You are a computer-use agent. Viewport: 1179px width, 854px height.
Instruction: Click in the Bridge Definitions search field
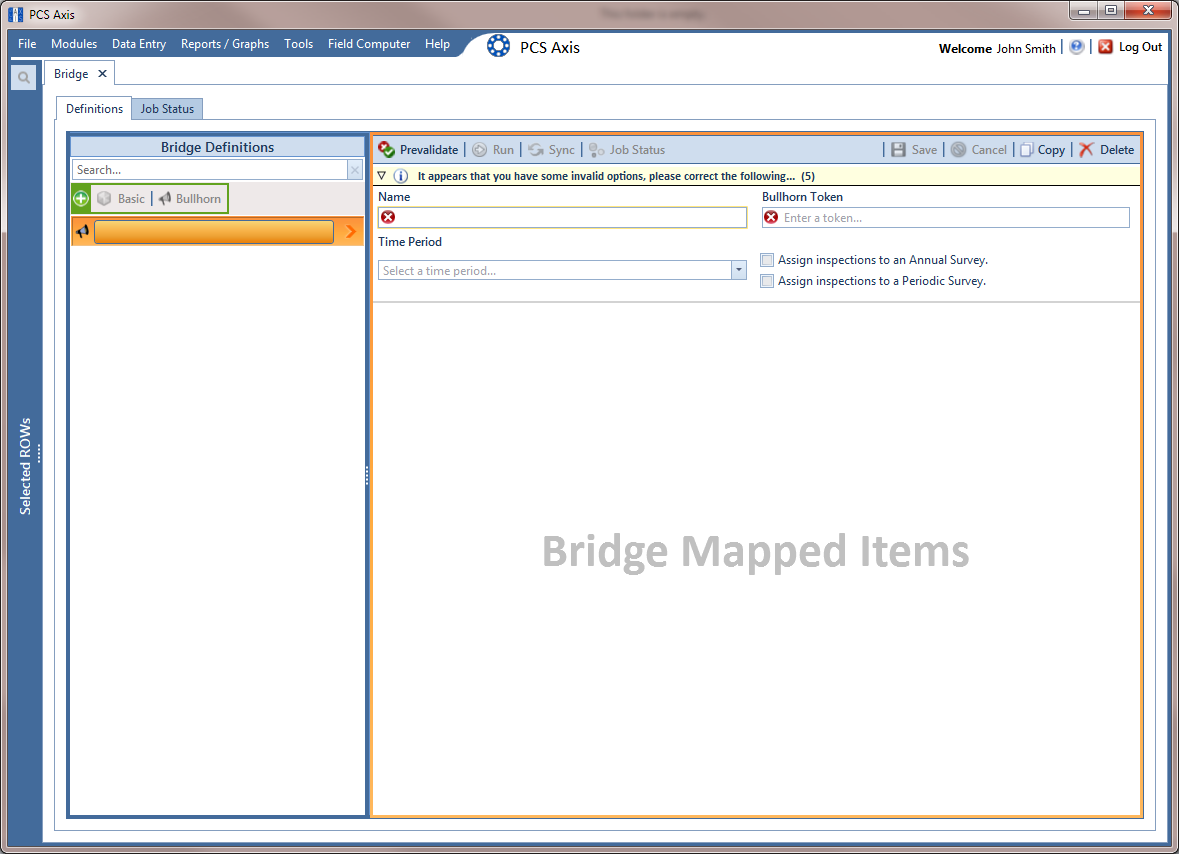[x=210, y=170]
